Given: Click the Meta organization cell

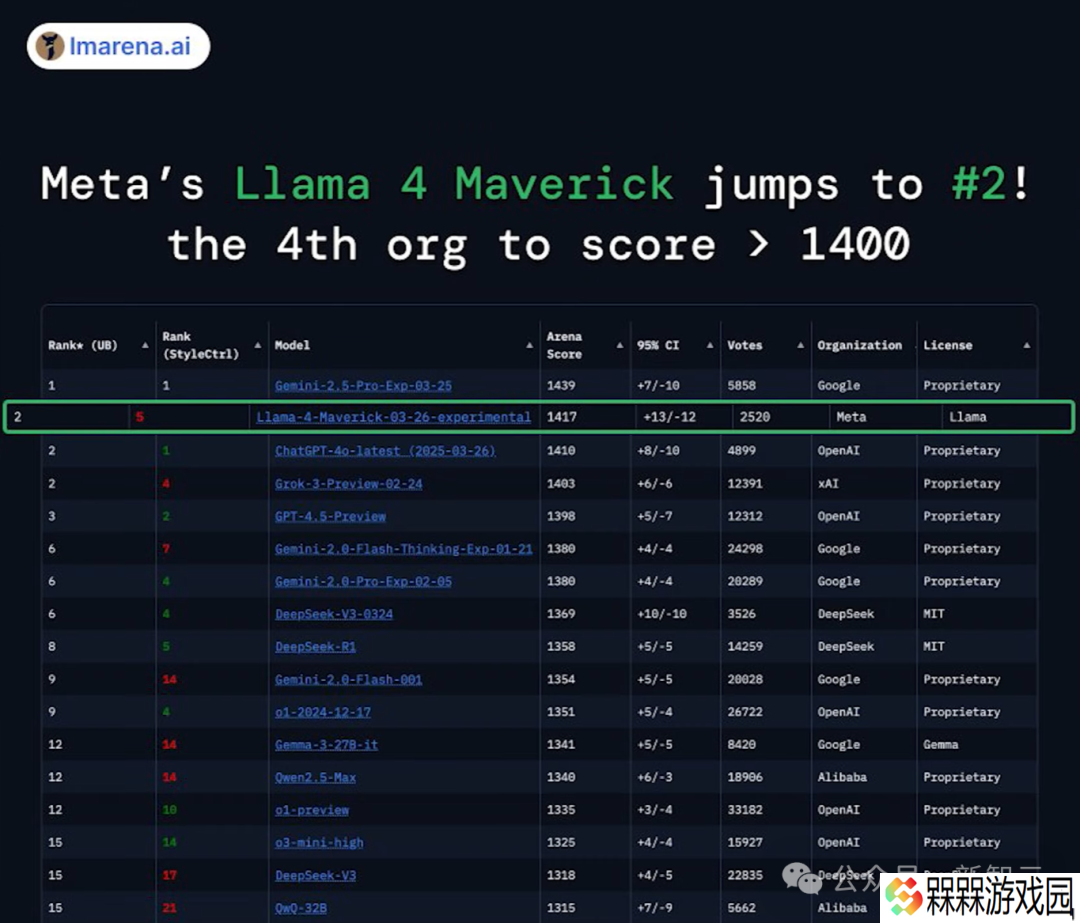Looking at the screenshot, I should click(x=851, y=417).
